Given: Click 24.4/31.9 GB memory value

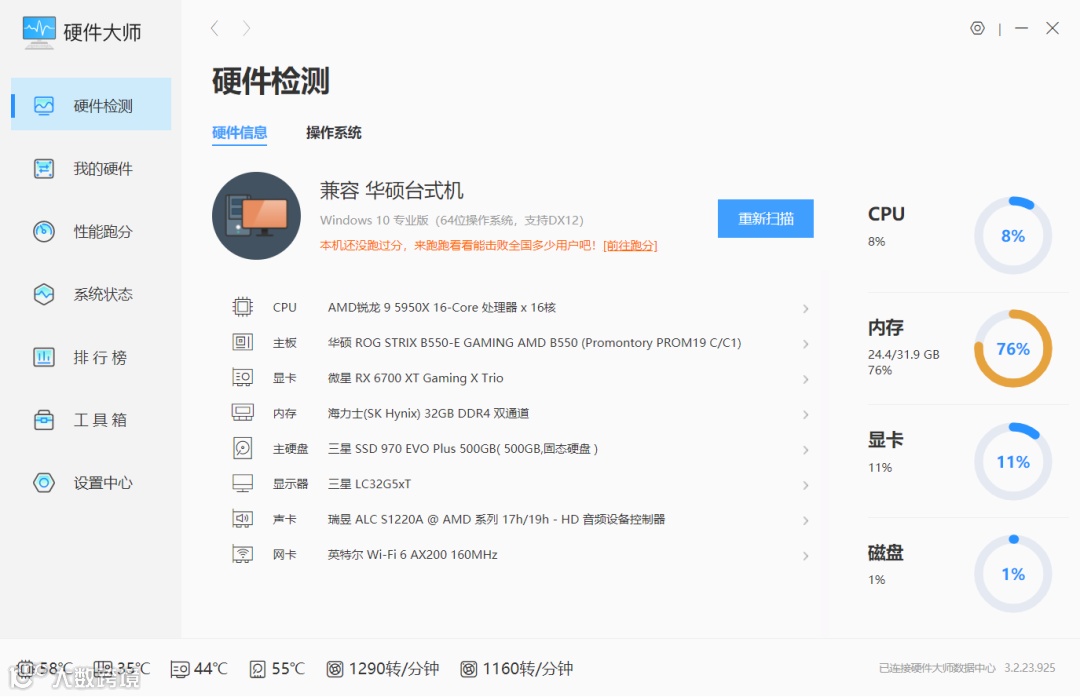Looking at the screenshot, I should click(904, 355).
